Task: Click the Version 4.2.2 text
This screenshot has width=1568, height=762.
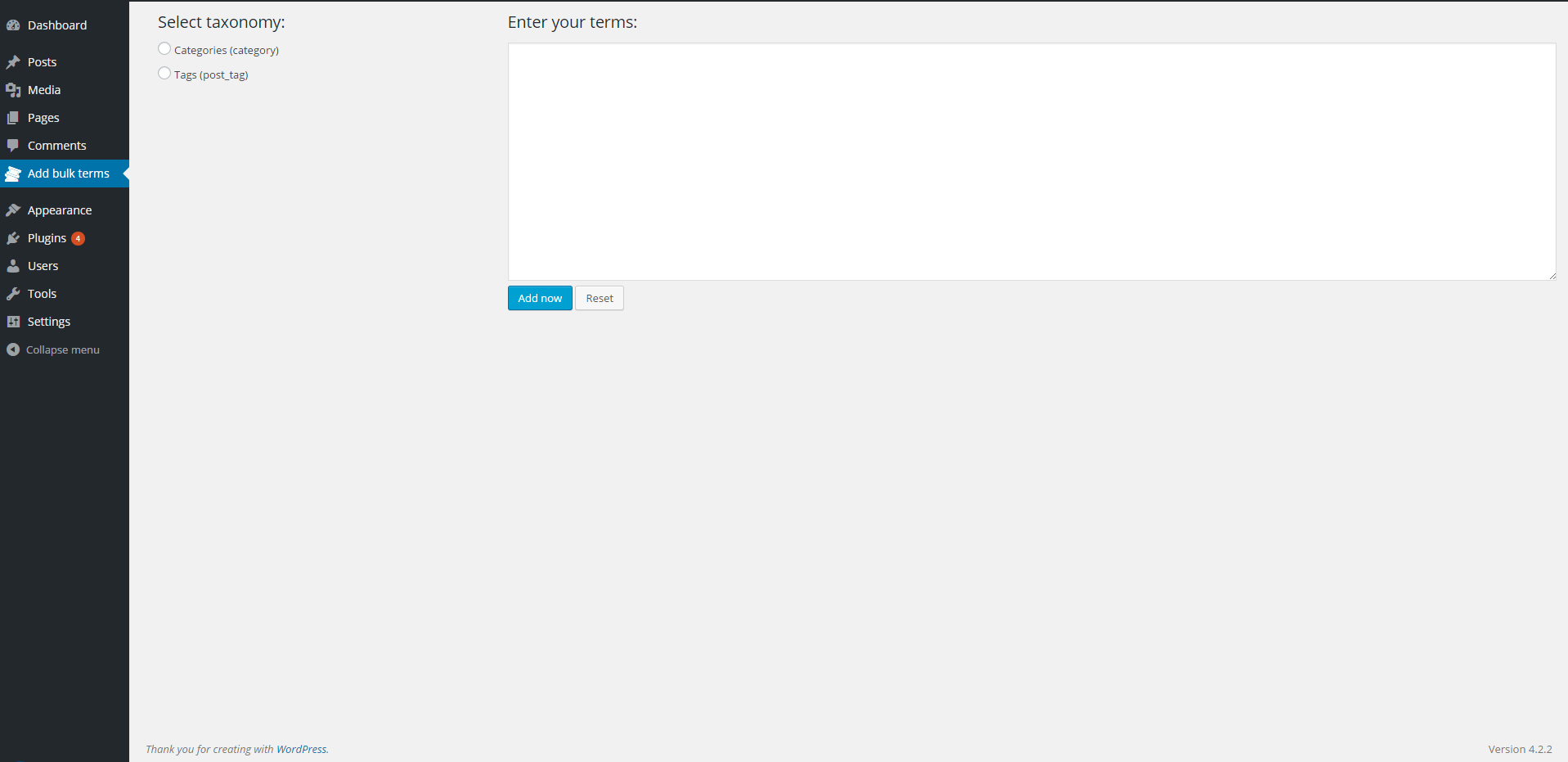Action: (1520, 749)
